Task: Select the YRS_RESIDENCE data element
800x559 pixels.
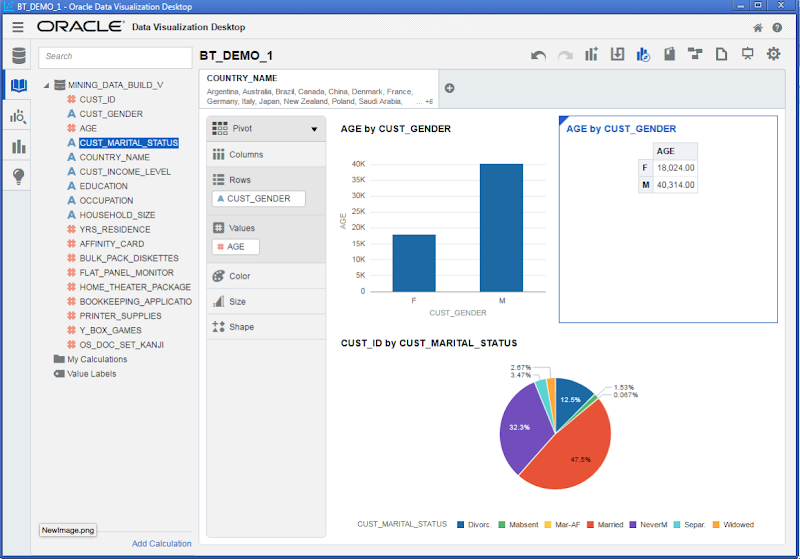Action: (115, 230)
